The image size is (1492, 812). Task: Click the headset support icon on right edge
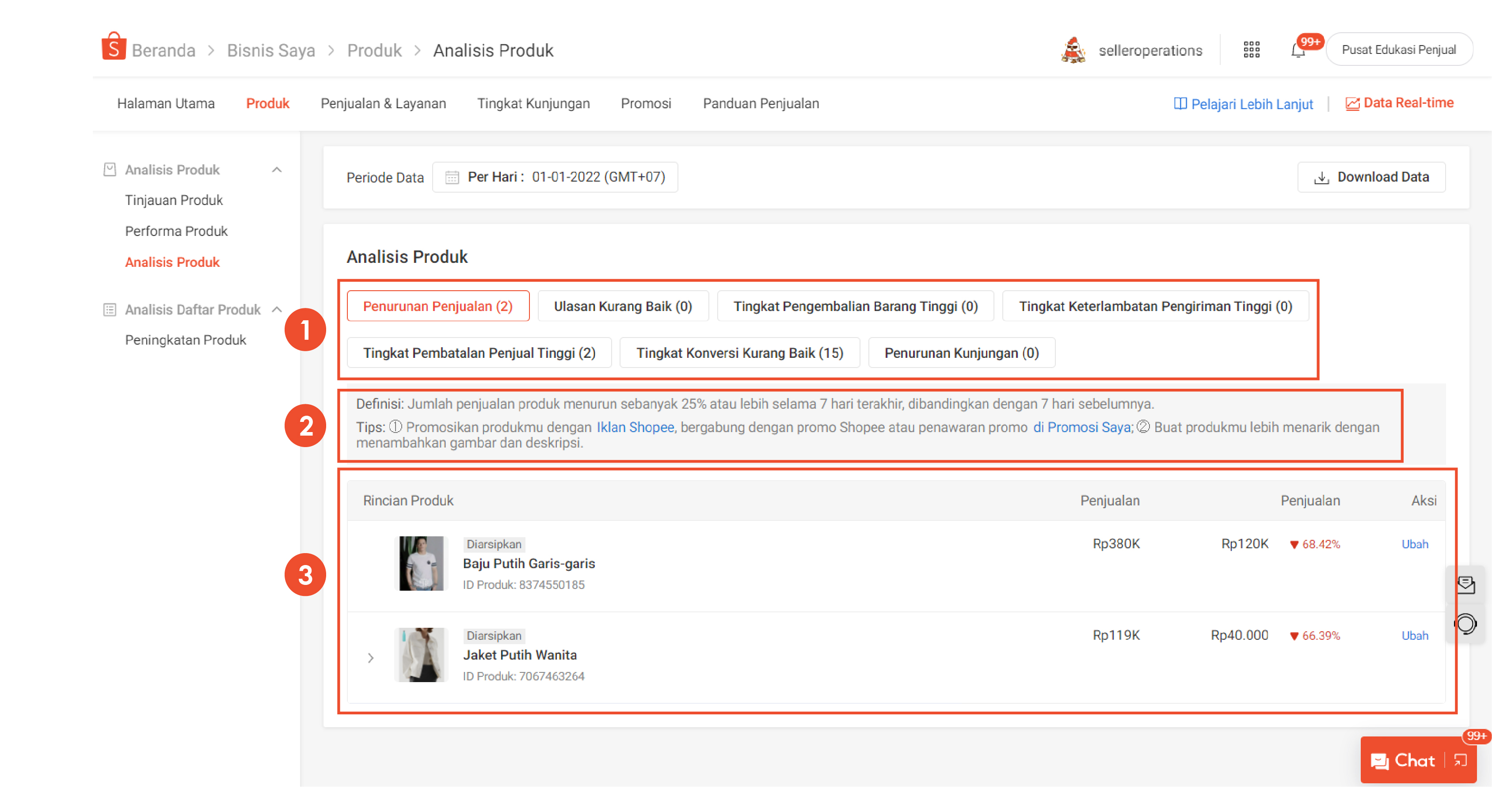coord(1466,624)
